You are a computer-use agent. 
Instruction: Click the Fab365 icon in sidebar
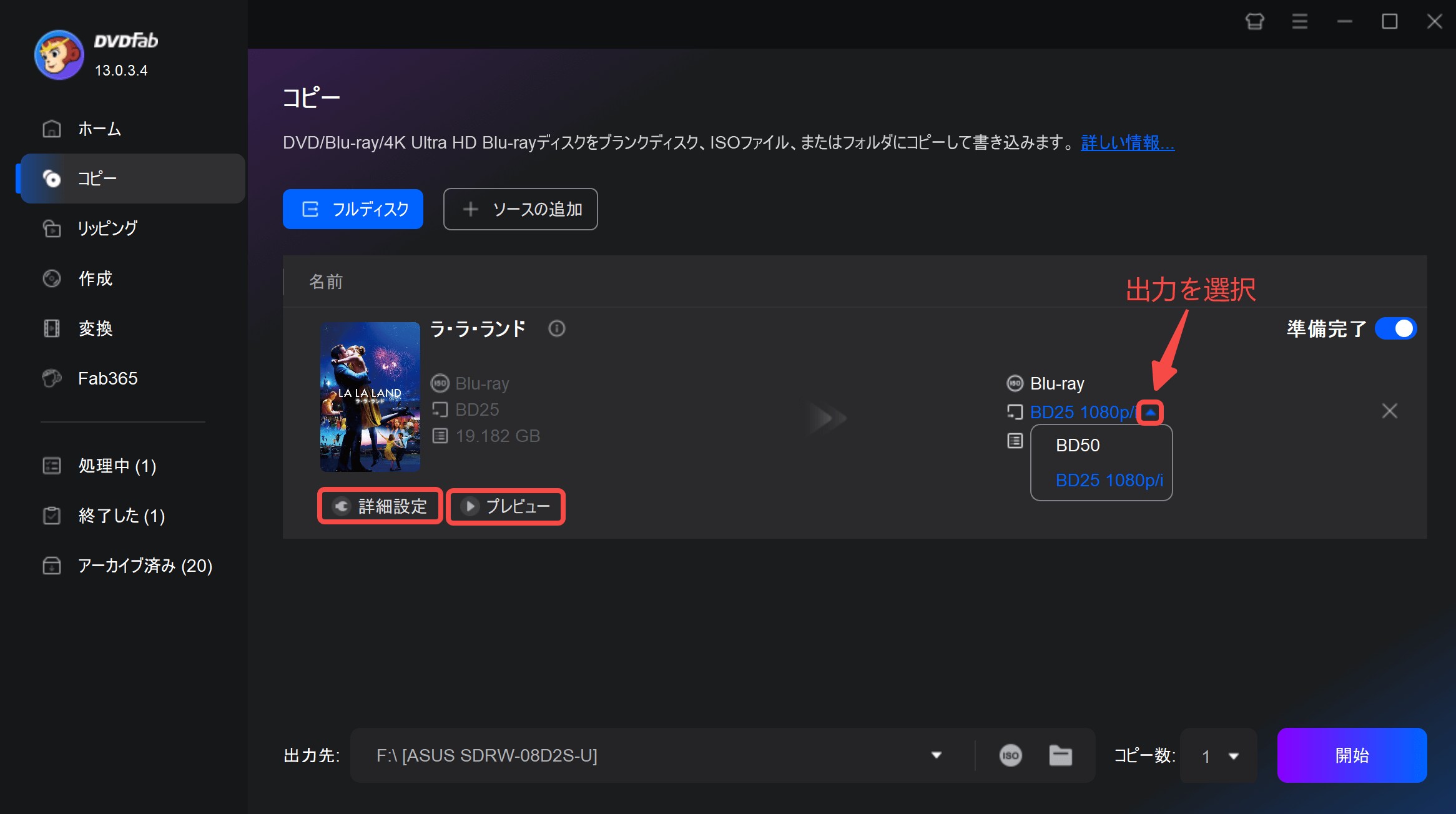click(52, 378)
